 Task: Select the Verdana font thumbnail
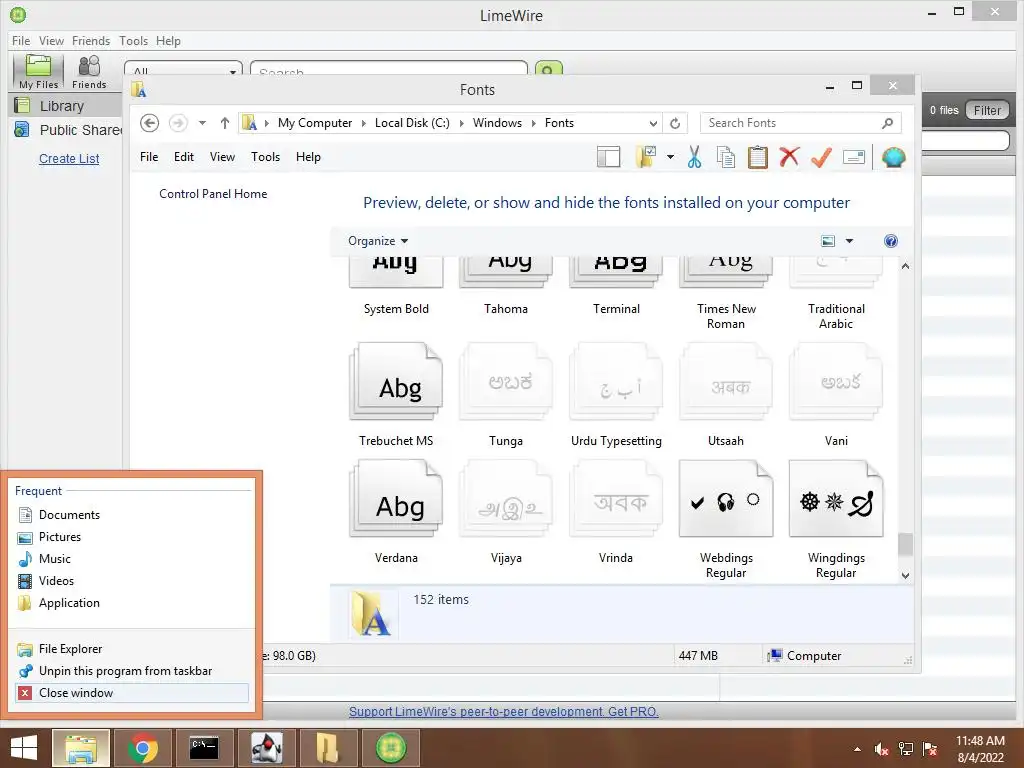[x=396, y=499]
